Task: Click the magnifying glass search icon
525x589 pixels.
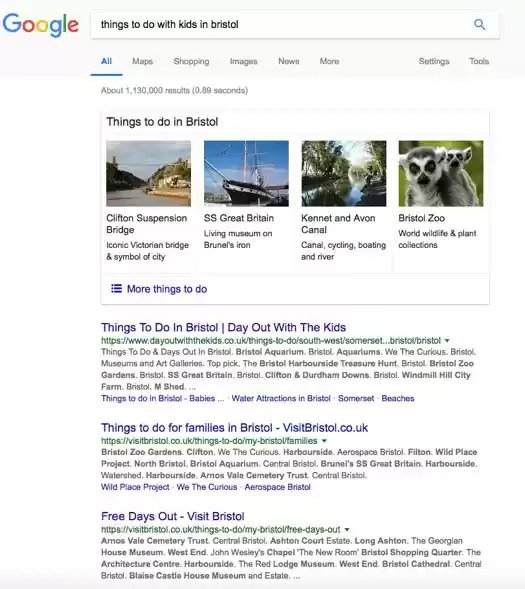Action: pyautogui.click(x=479, y=24)
